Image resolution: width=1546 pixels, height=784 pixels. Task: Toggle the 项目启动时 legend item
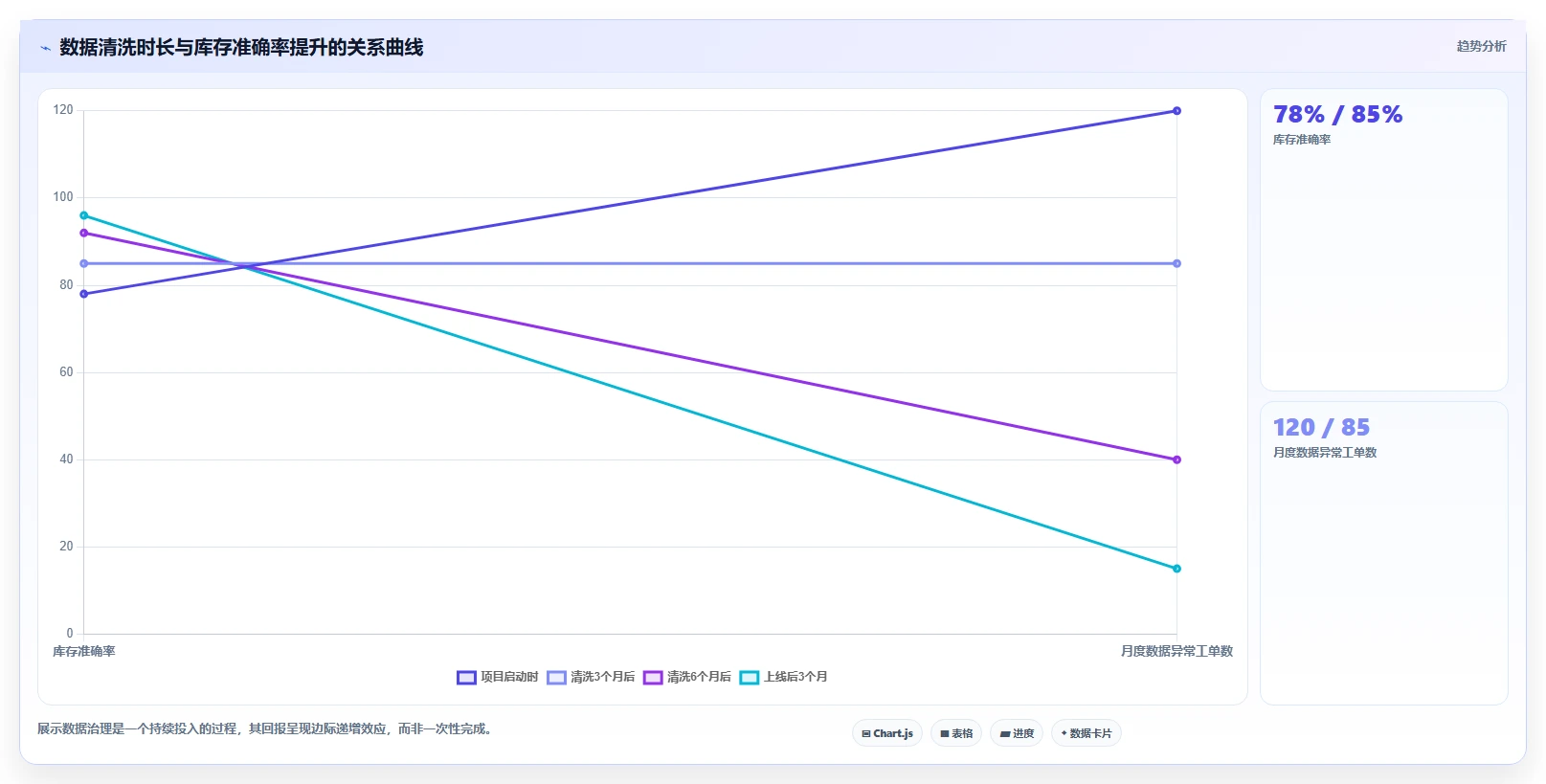coord(498,677)
